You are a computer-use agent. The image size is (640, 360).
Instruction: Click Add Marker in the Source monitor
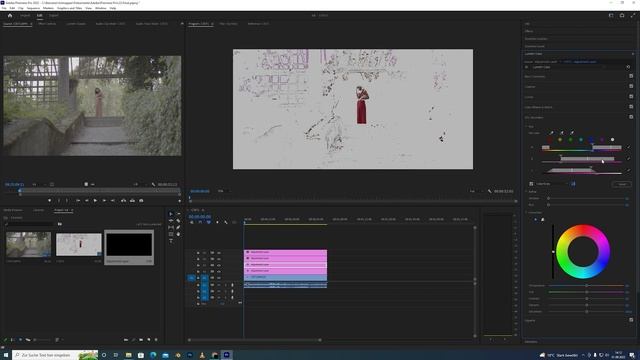coord(49,200)
